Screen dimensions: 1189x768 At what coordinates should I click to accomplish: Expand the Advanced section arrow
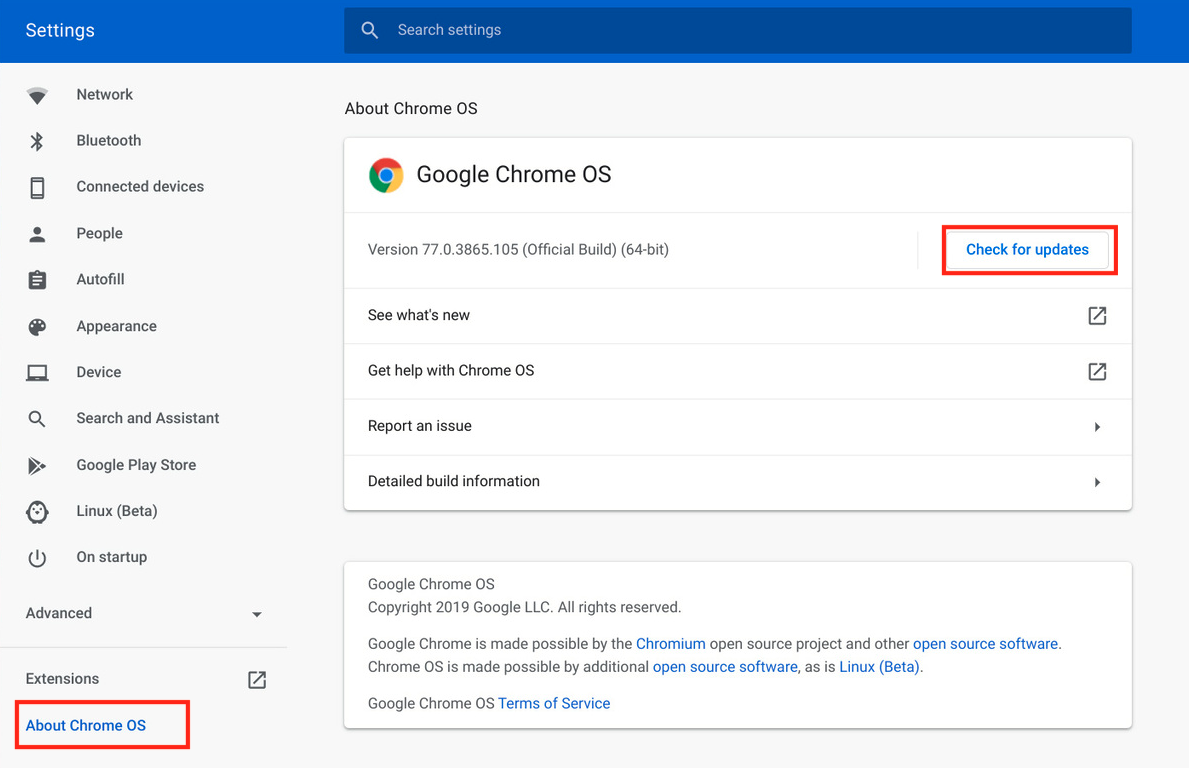[257, 614]
